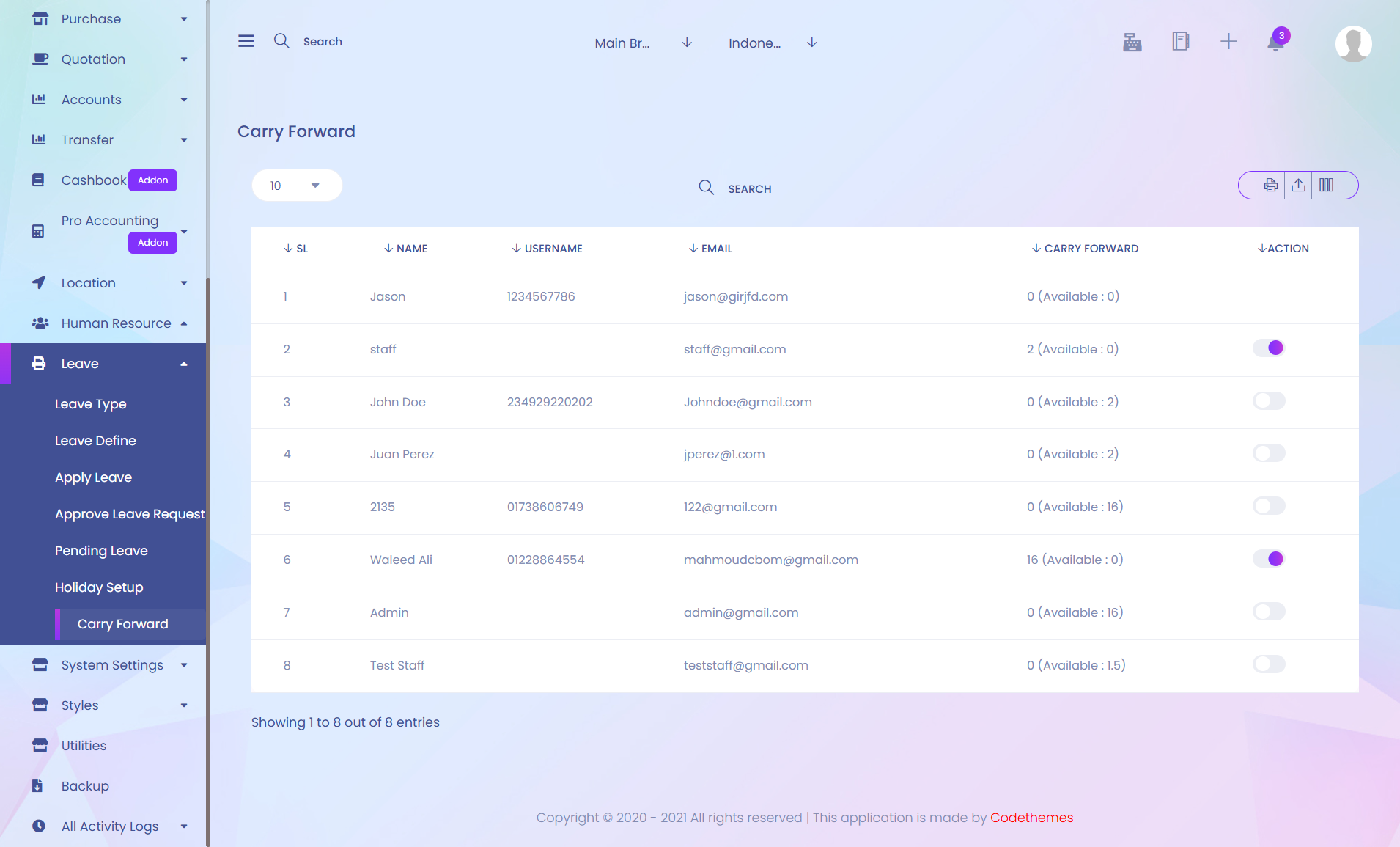The image size is (1400, 847).
Task: Open the hamburger sidebar toggle
Action: point(246,41)
